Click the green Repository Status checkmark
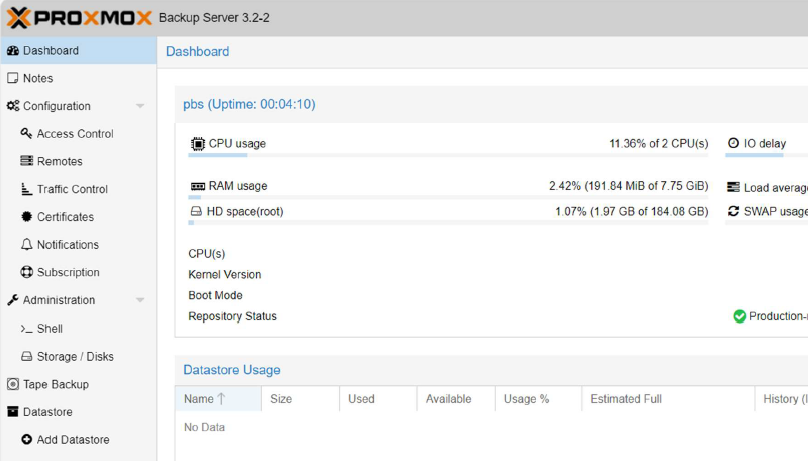The height and width of the screenshot is (461, 808). pos(739,316)
